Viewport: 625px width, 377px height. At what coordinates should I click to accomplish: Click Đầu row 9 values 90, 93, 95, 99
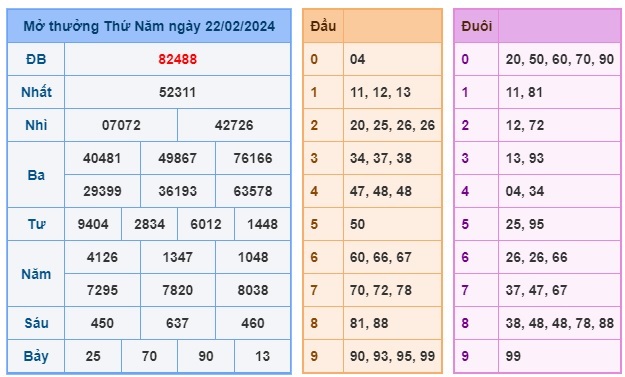[x=392, y=356]
